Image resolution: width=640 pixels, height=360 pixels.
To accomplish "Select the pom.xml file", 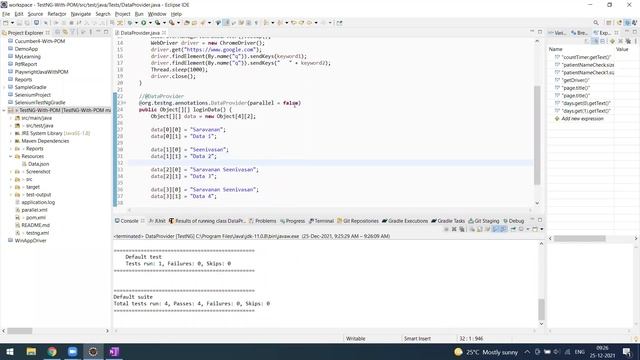I will pyautogui.click(x=35, y=218).
